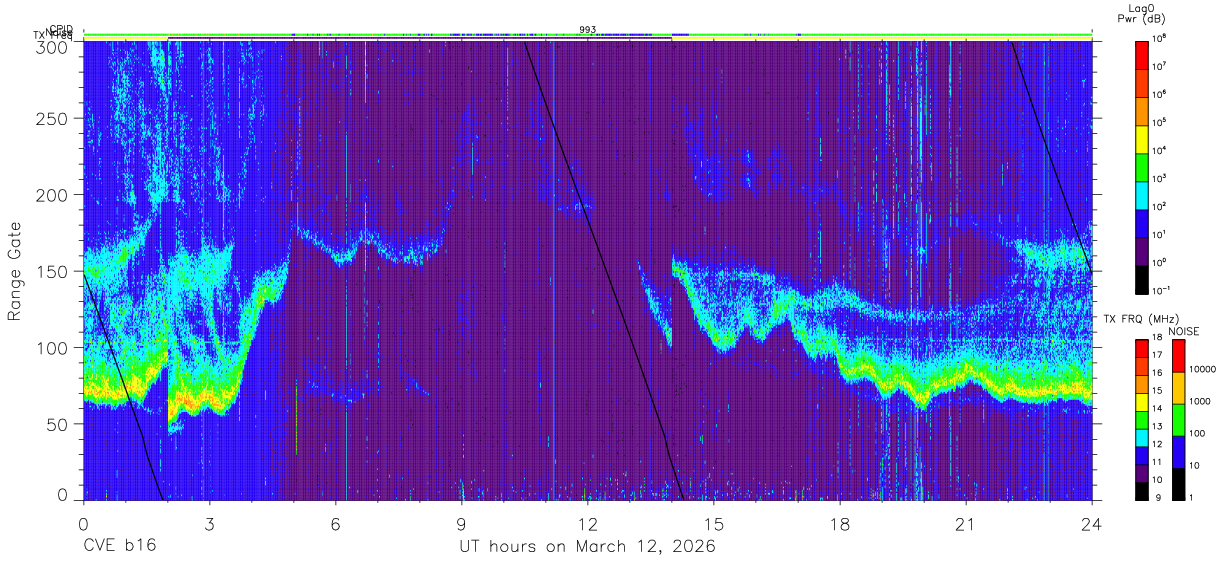Click the 'UT hours on March 12, 2026' label

point(587,547)
